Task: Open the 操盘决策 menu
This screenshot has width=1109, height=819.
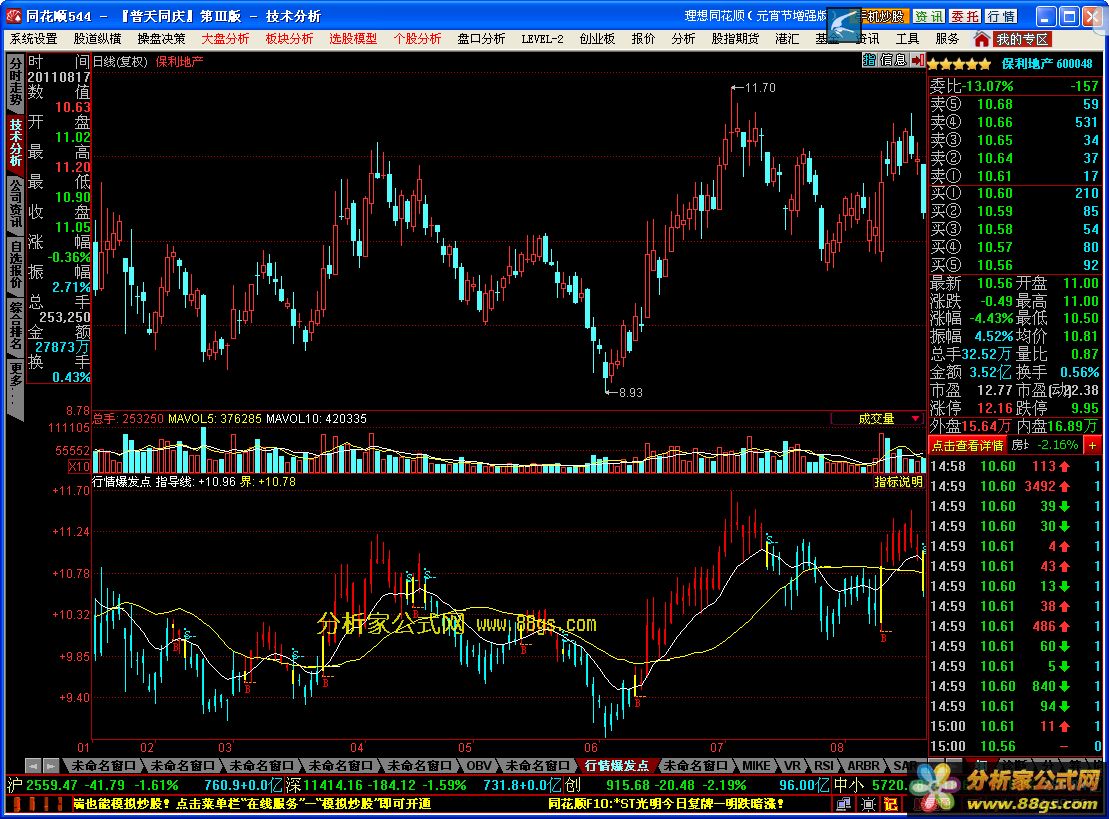Action: [161, 39]
